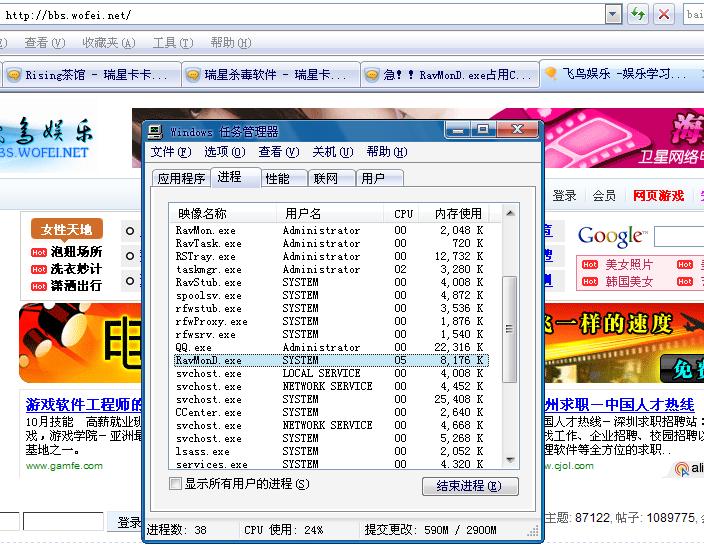The image size is (704, 550).
Task: Sort by 内存使用 column header
Action: [454, 214]
